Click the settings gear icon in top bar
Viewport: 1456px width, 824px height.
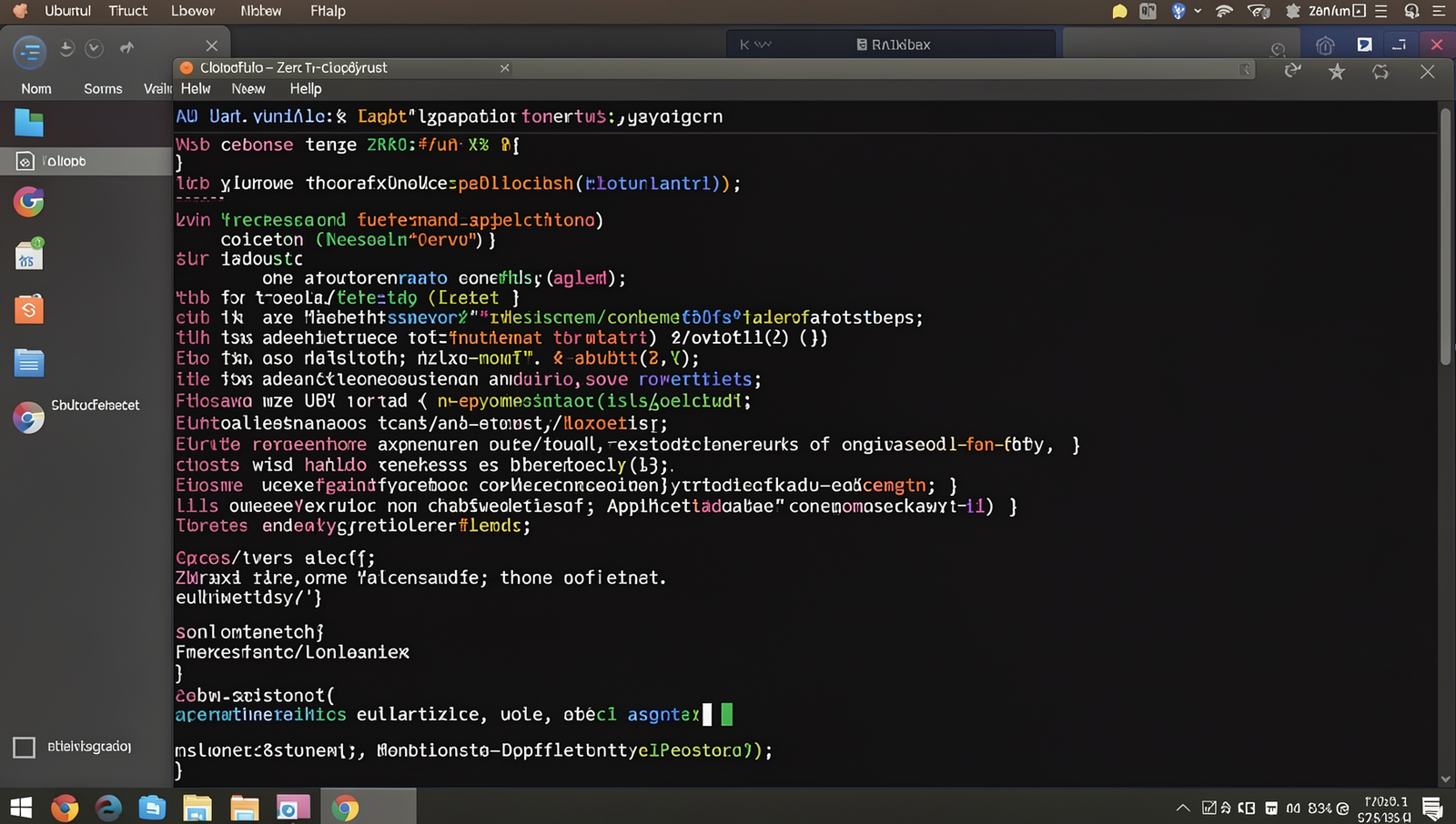pyautogui.click(x=1292, y=11)
